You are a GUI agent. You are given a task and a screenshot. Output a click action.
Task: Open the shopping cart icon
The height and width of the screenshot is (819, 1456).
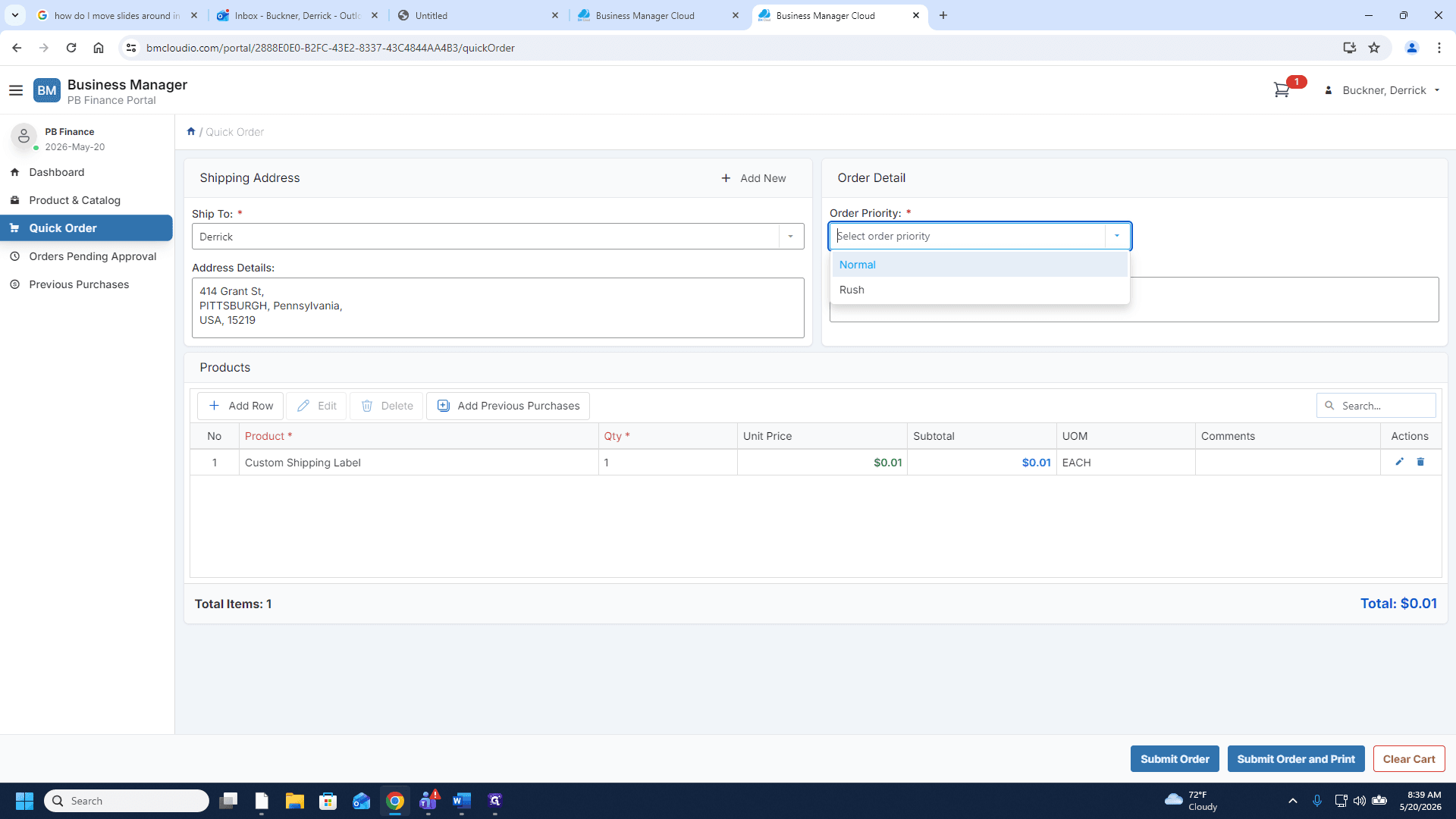(1282, 90)
